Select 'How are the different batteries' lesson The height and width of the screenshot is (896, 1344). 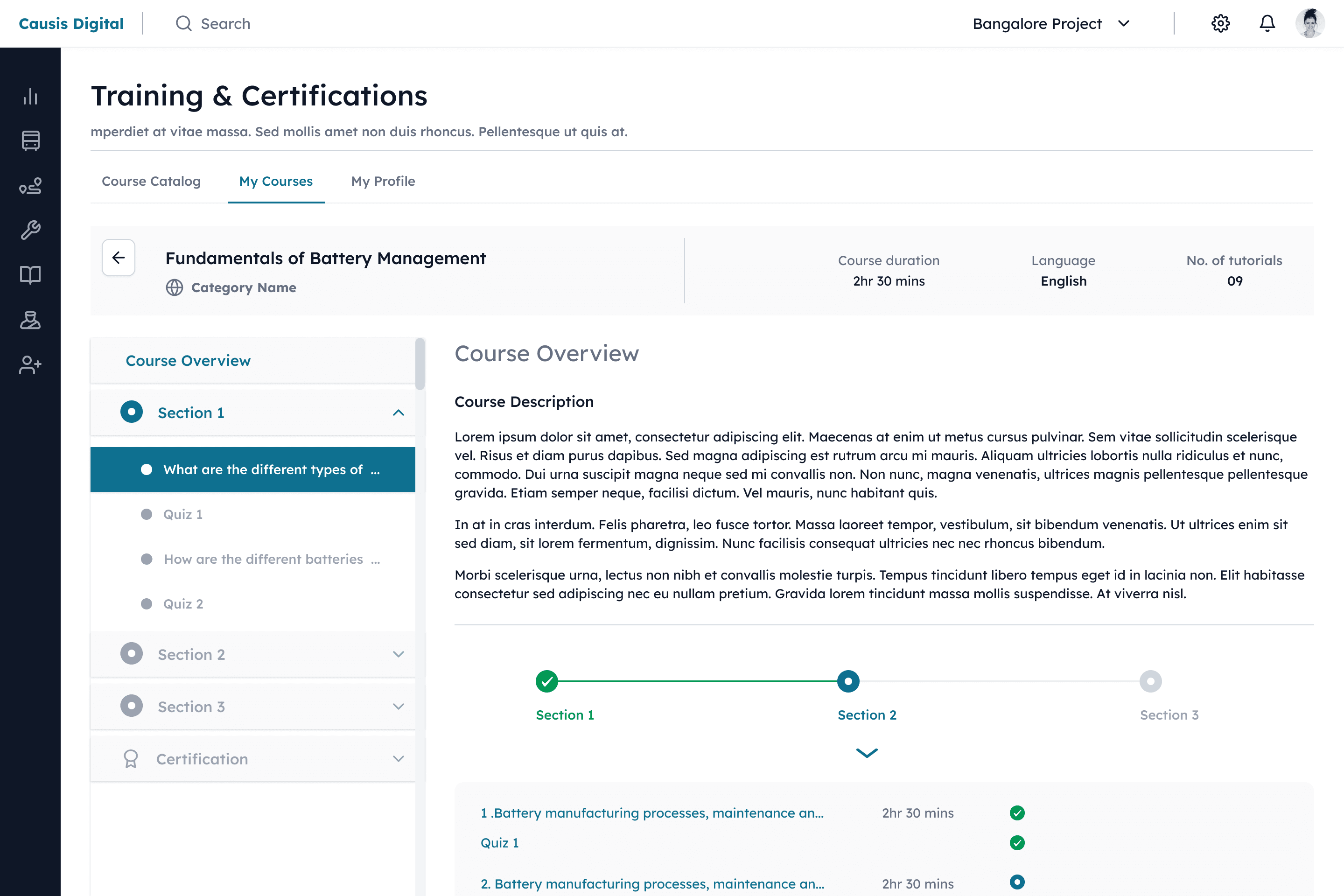point(263,559)
